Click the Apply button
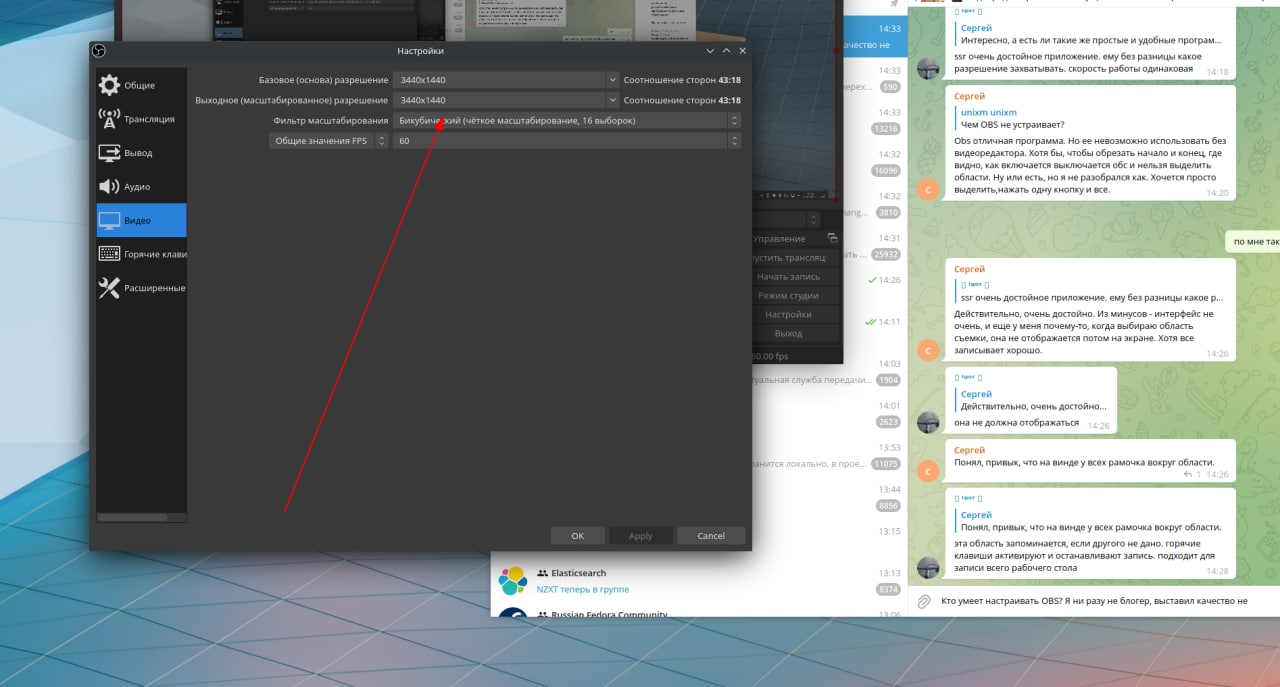The width and height of the screenshot is (1280, 687). click(640, 536)
